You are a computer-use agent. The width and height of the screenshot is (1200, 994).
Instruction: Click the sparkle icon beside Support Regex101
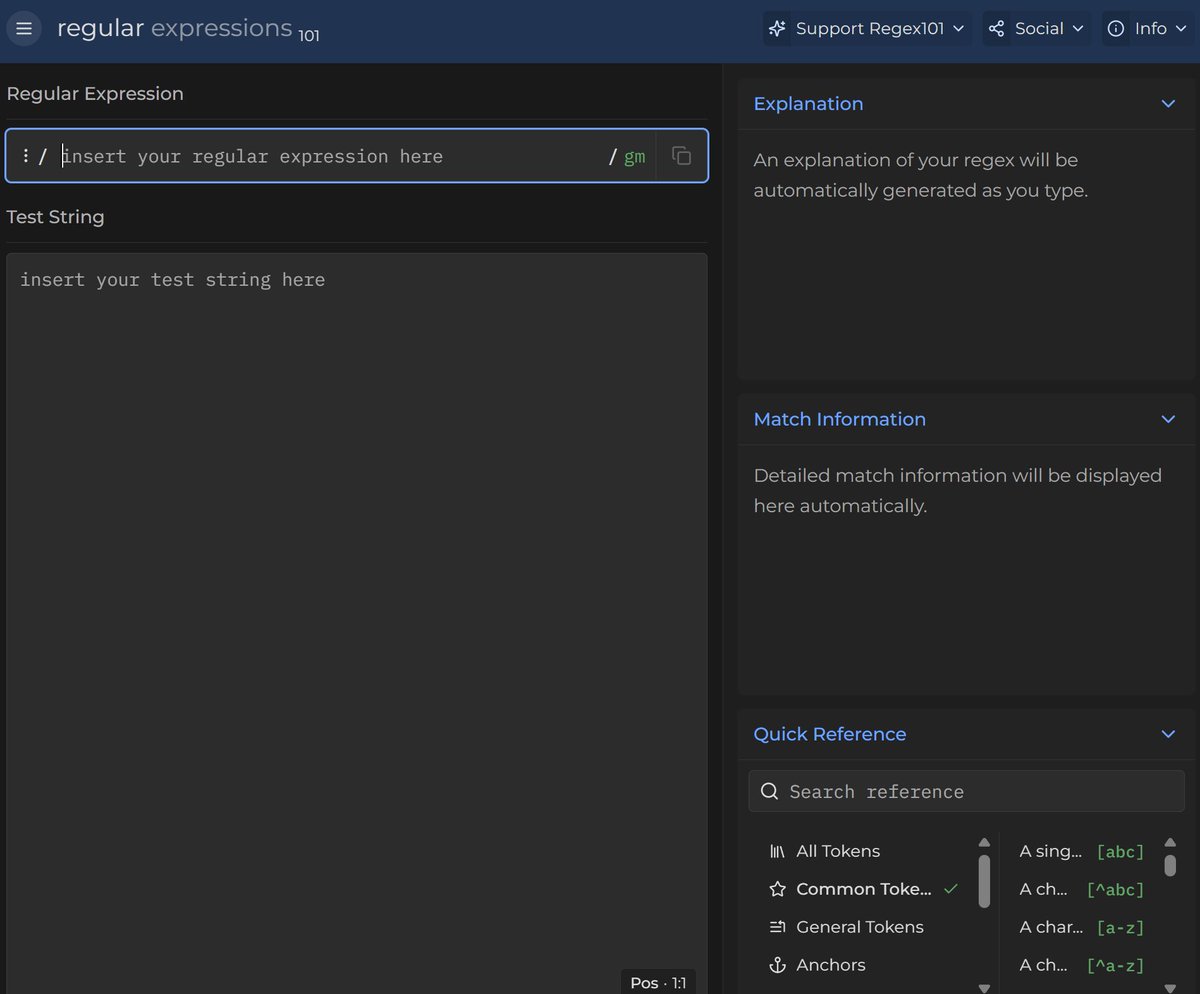pyautogui.click(x=777, y=29)
